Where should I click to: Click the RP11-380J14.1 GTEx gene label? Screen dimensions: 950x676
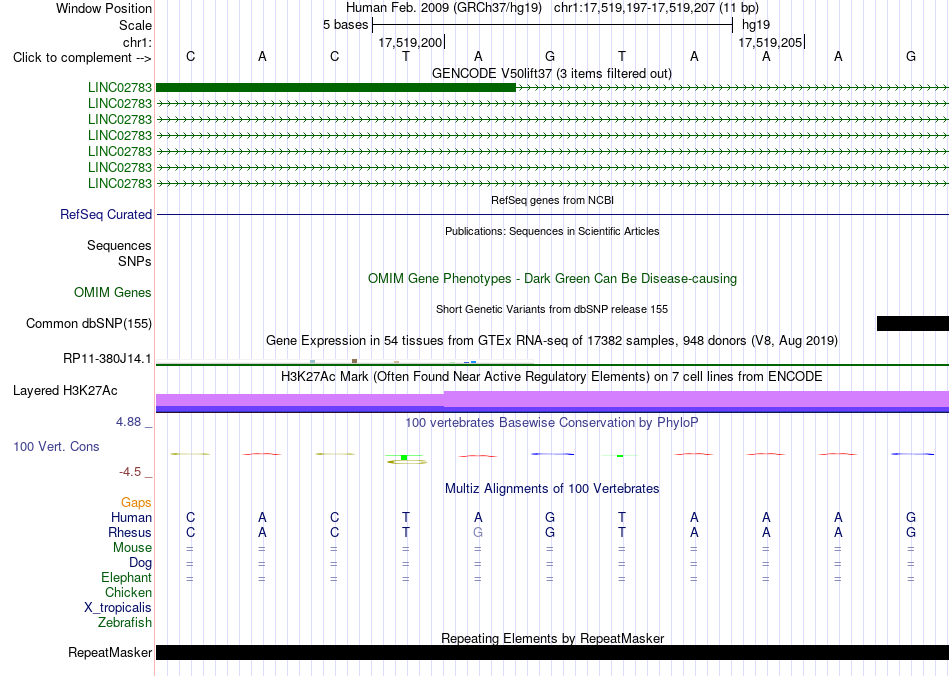(x=107, y=359)
